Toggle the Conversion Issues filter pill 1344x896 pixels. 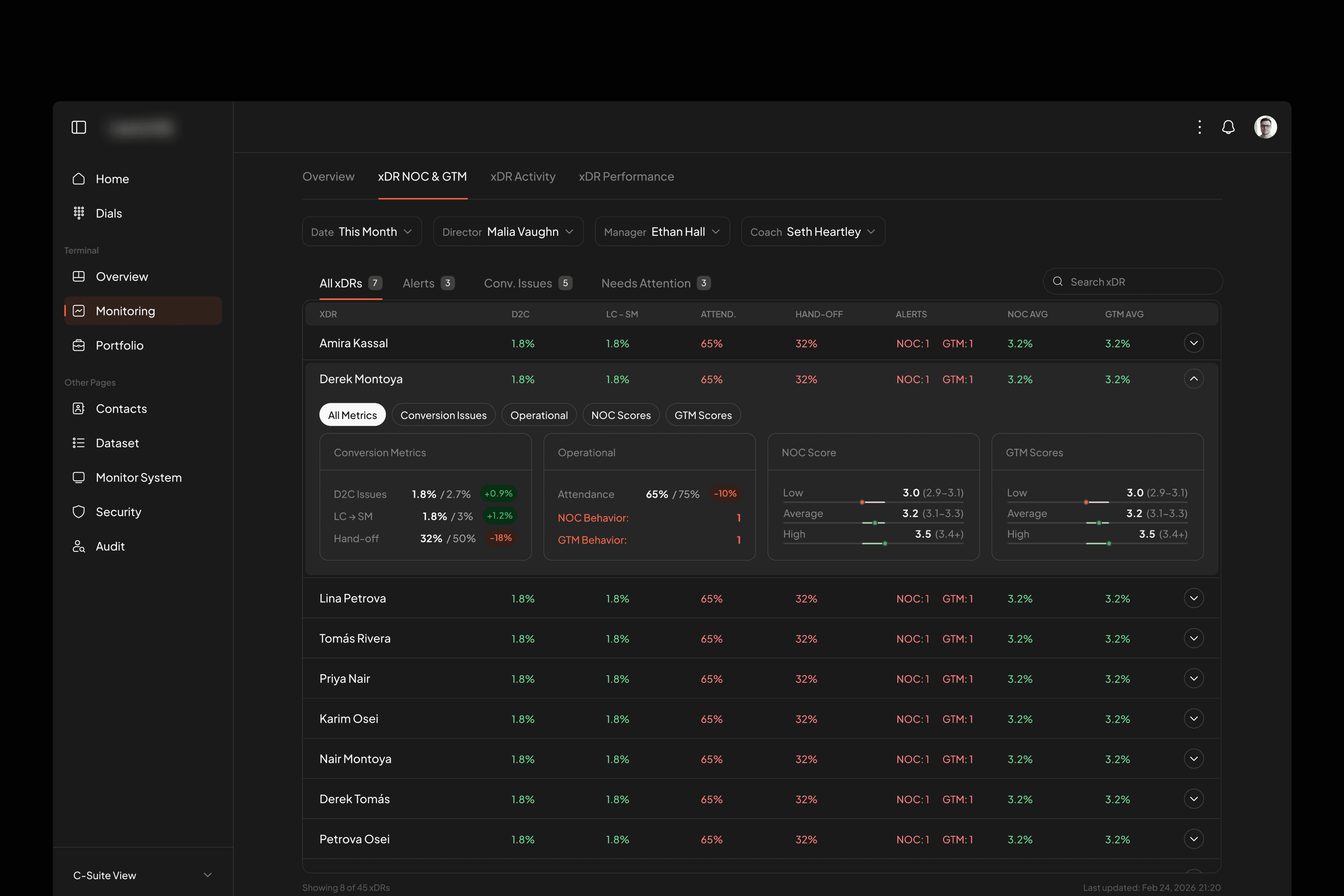[x=443, y=415]
